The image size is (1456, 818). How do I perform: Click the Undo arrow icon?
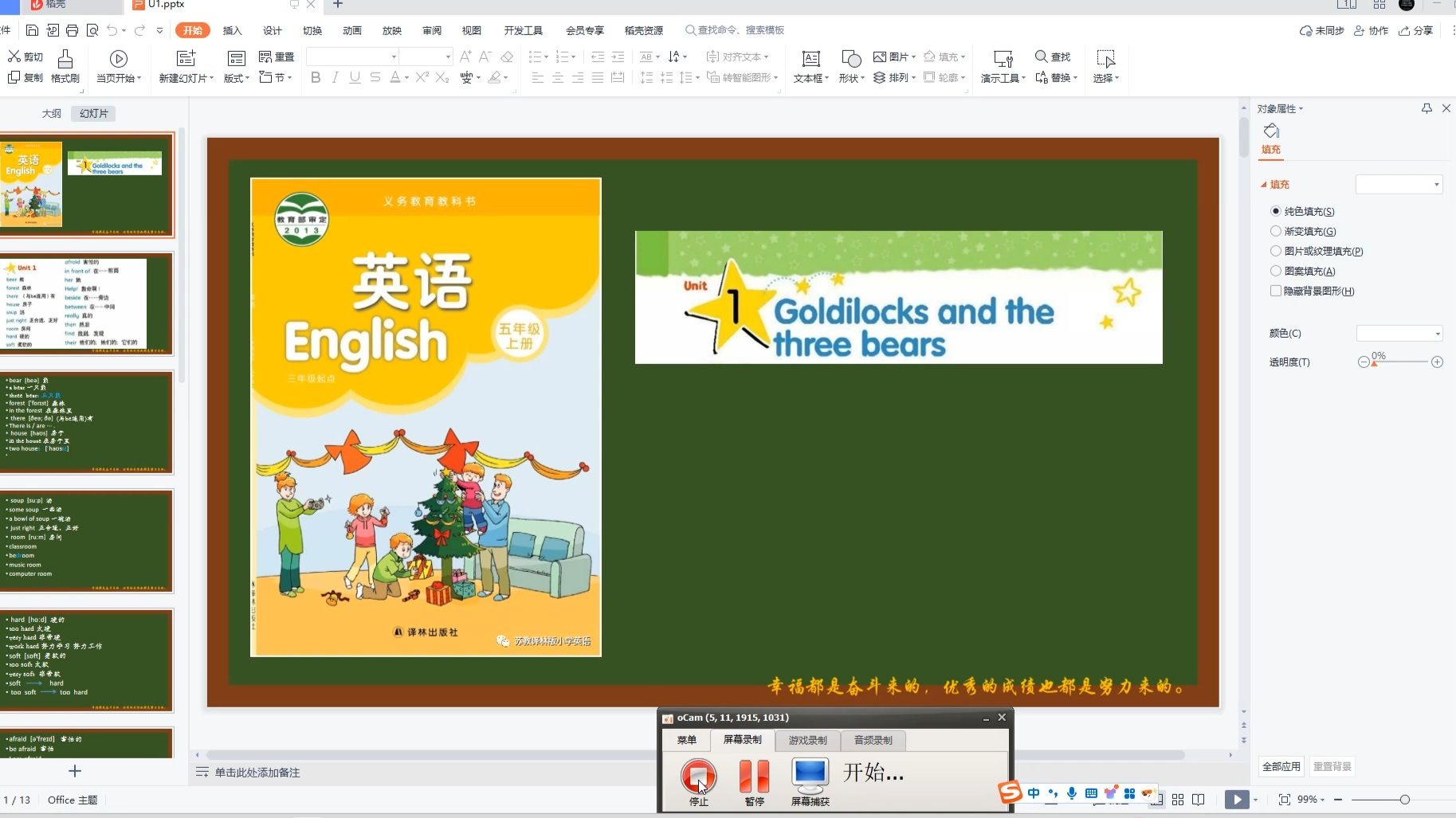point(112,30)
